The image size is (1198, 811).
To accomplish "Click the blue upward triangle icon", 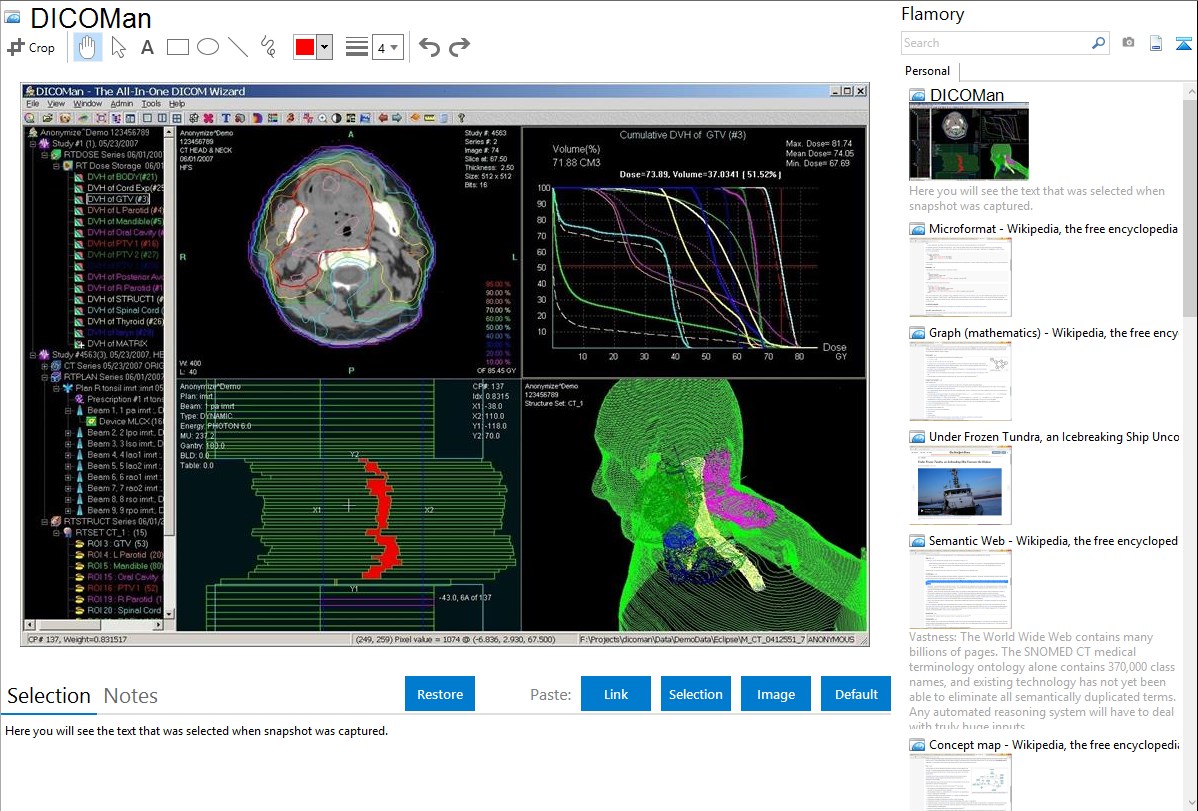I will point(1183,43).
